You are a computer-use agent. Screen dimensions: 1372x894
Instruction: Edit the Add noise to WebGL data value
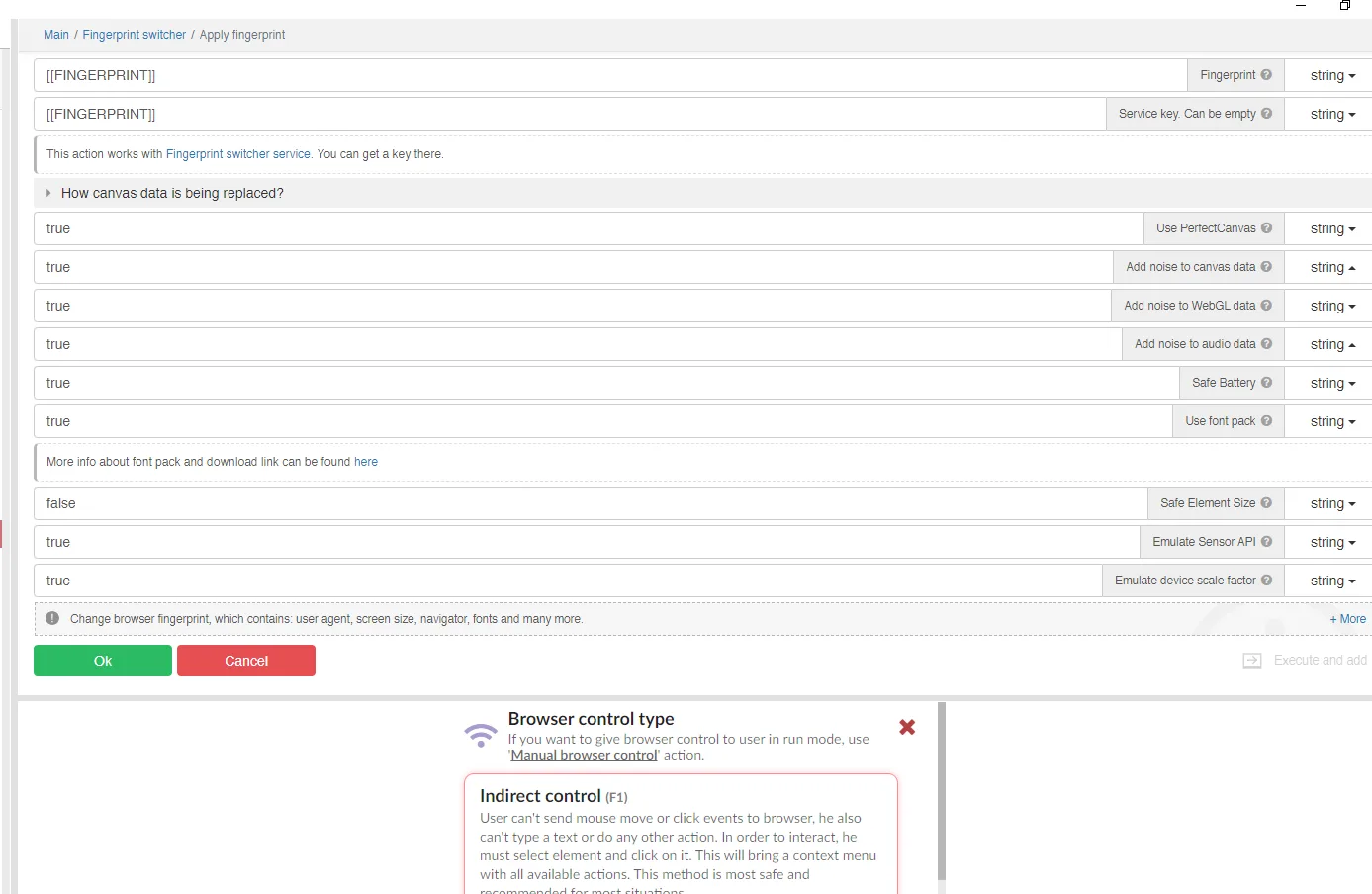pos(573,306)
